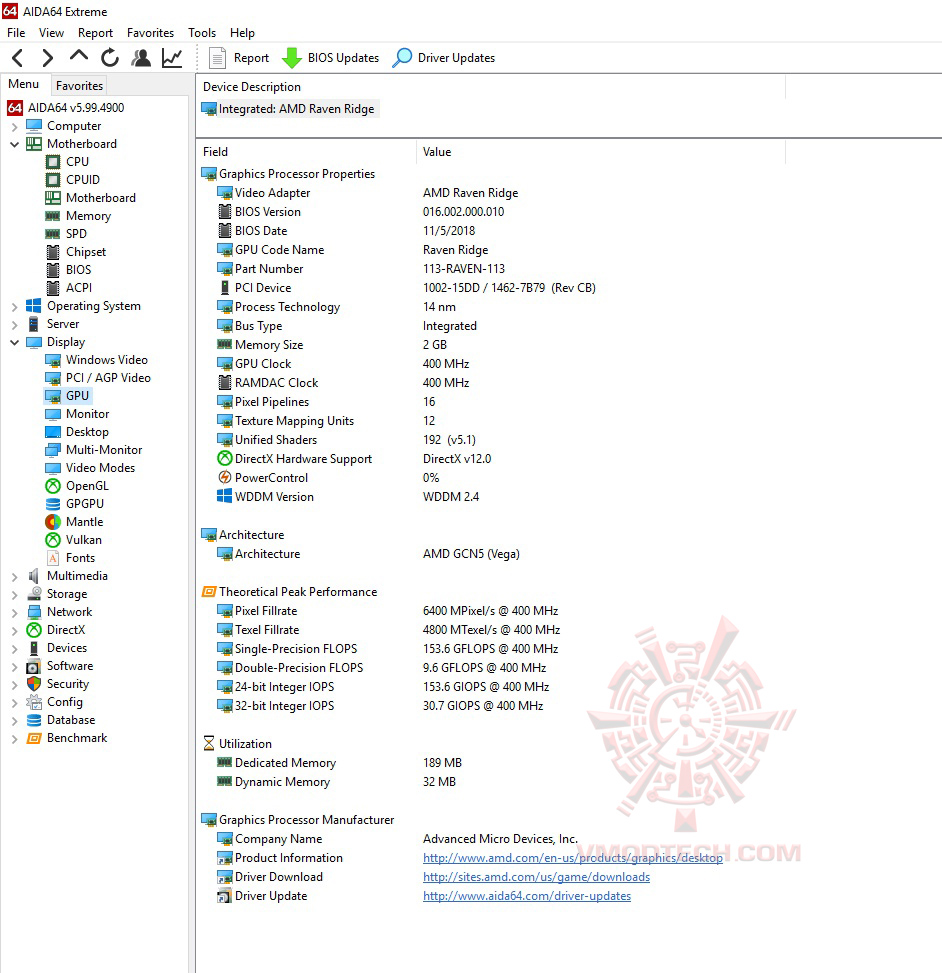Collapse the Motherboard tree node
This screenshot has width=942, height=973.
click(14, 144)
